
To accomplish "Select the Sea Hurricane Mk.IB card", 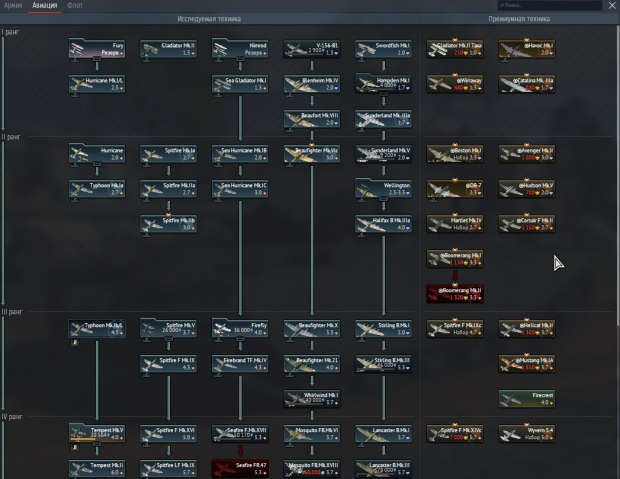I will click(x=240, y=154).
